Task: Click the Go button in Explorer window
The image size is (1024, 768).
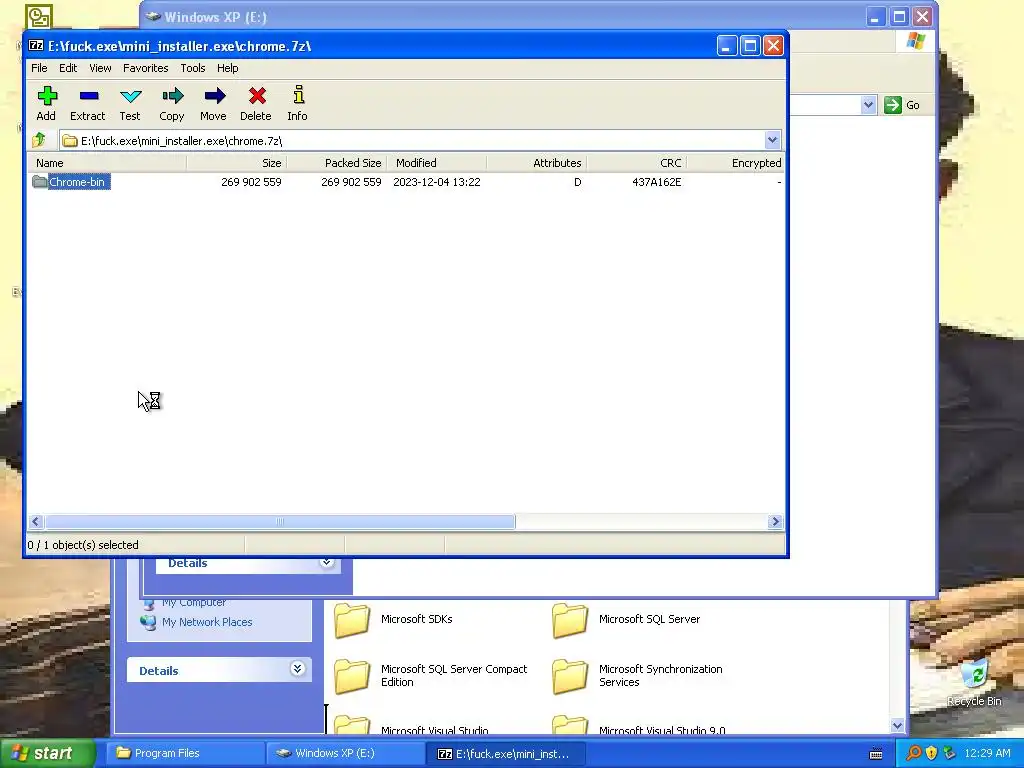Action: (902, 105)
